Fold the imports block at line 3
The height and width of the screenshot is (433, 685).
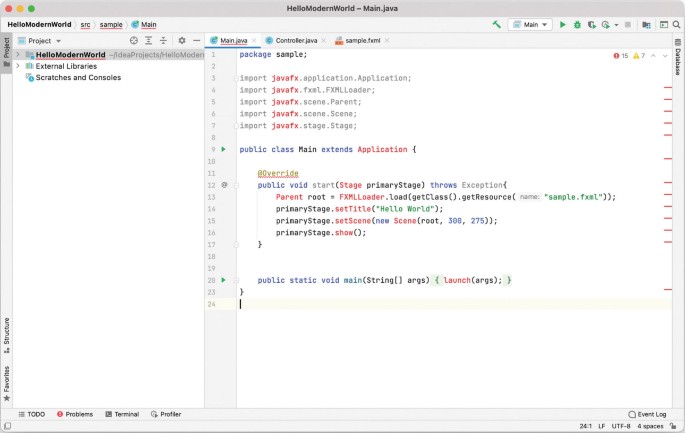click(236, 78)
